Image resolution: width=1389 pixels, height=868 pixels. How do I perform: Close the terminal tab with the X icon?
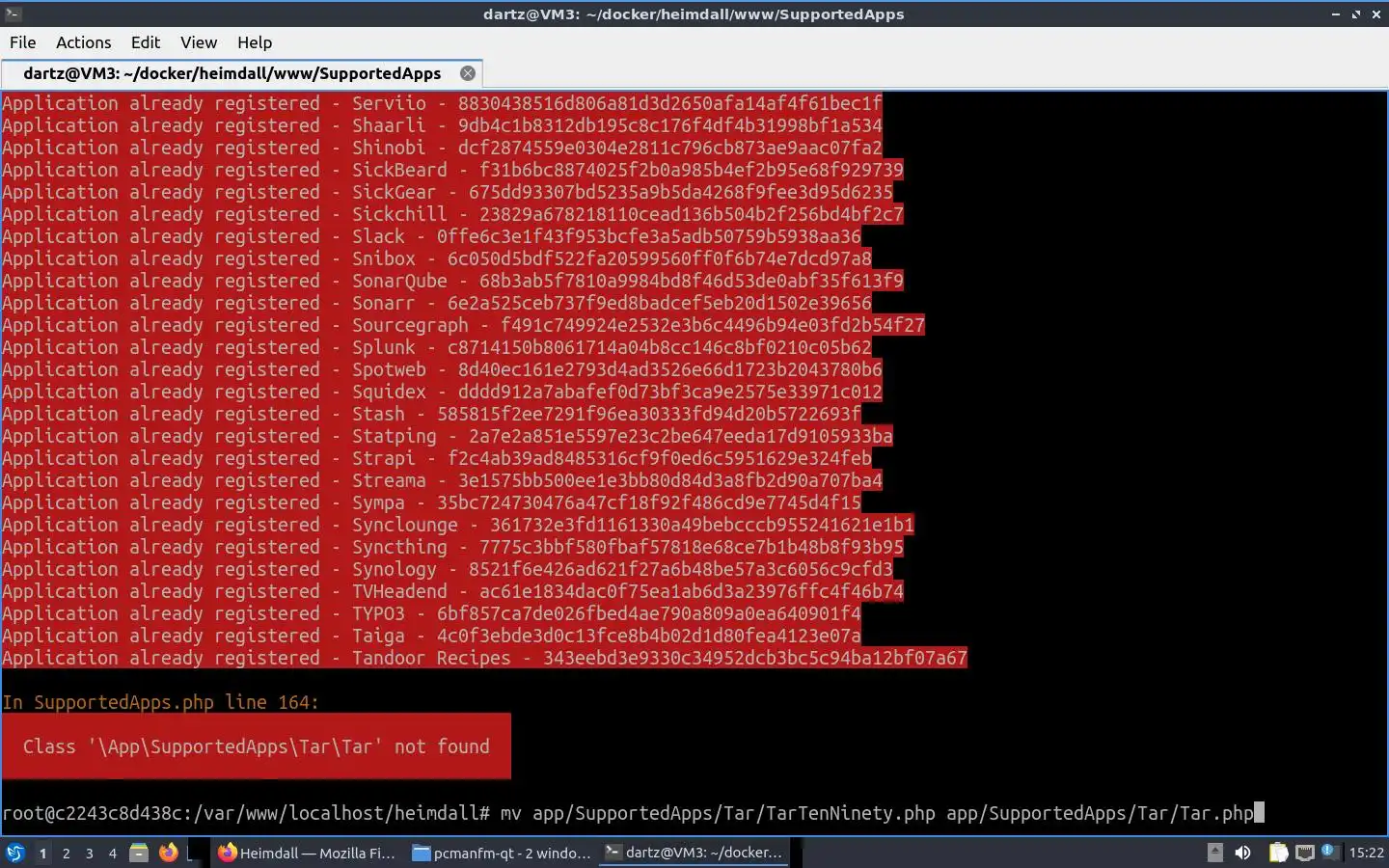[x=468, y=73]
